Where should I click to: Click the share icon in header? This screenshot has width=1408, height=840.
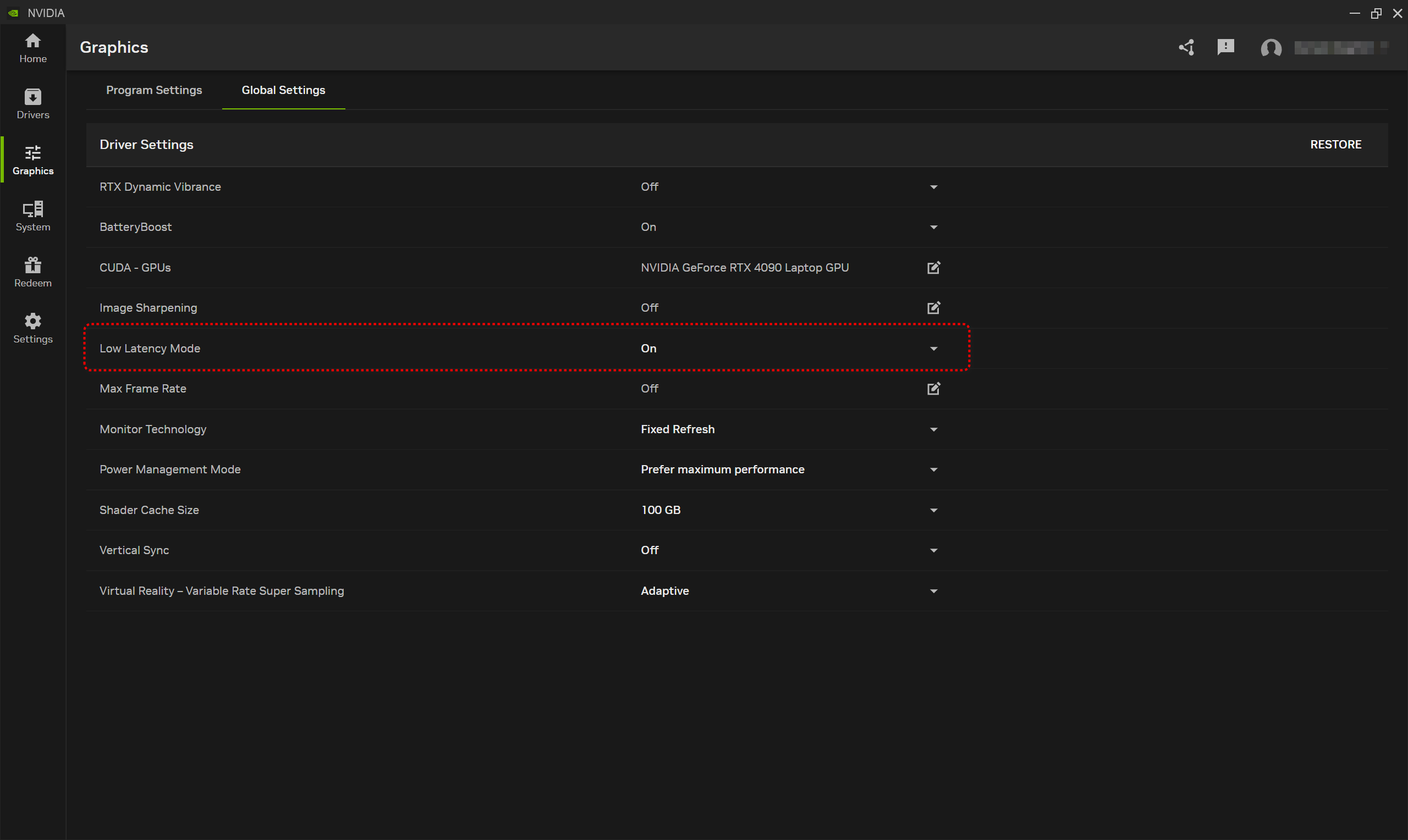pos(1187,47)
